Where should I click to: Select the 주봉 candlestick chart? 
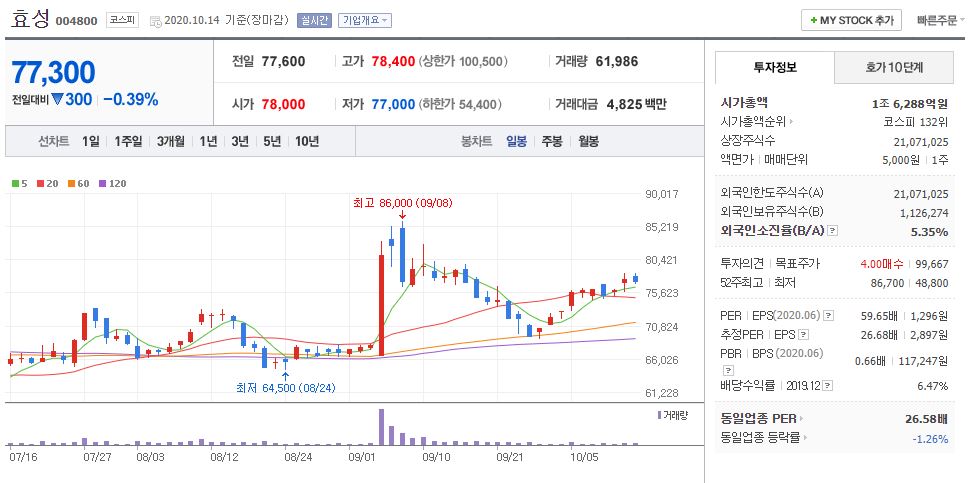(552, 141)
